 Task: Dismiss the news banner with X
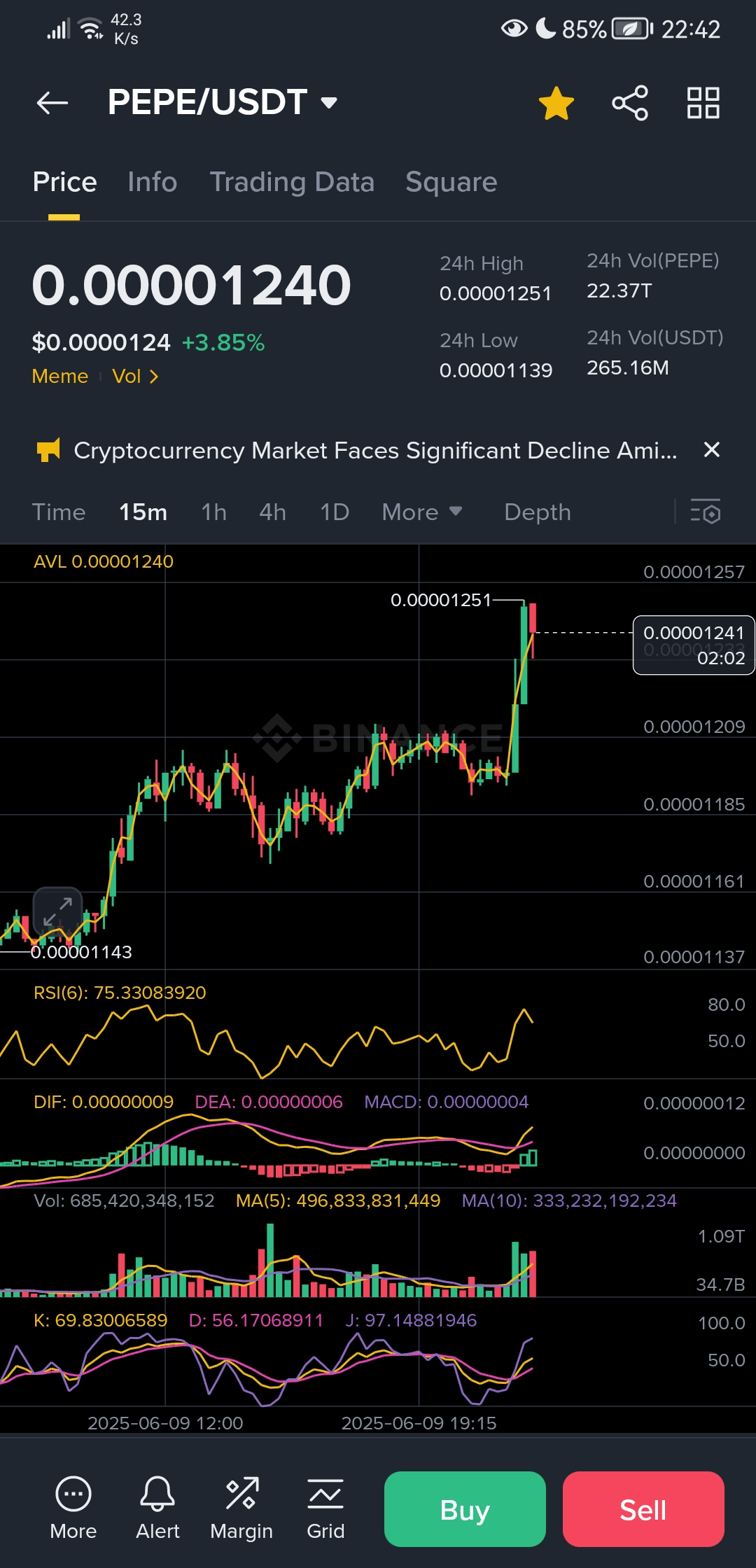(x=711, y=449)
